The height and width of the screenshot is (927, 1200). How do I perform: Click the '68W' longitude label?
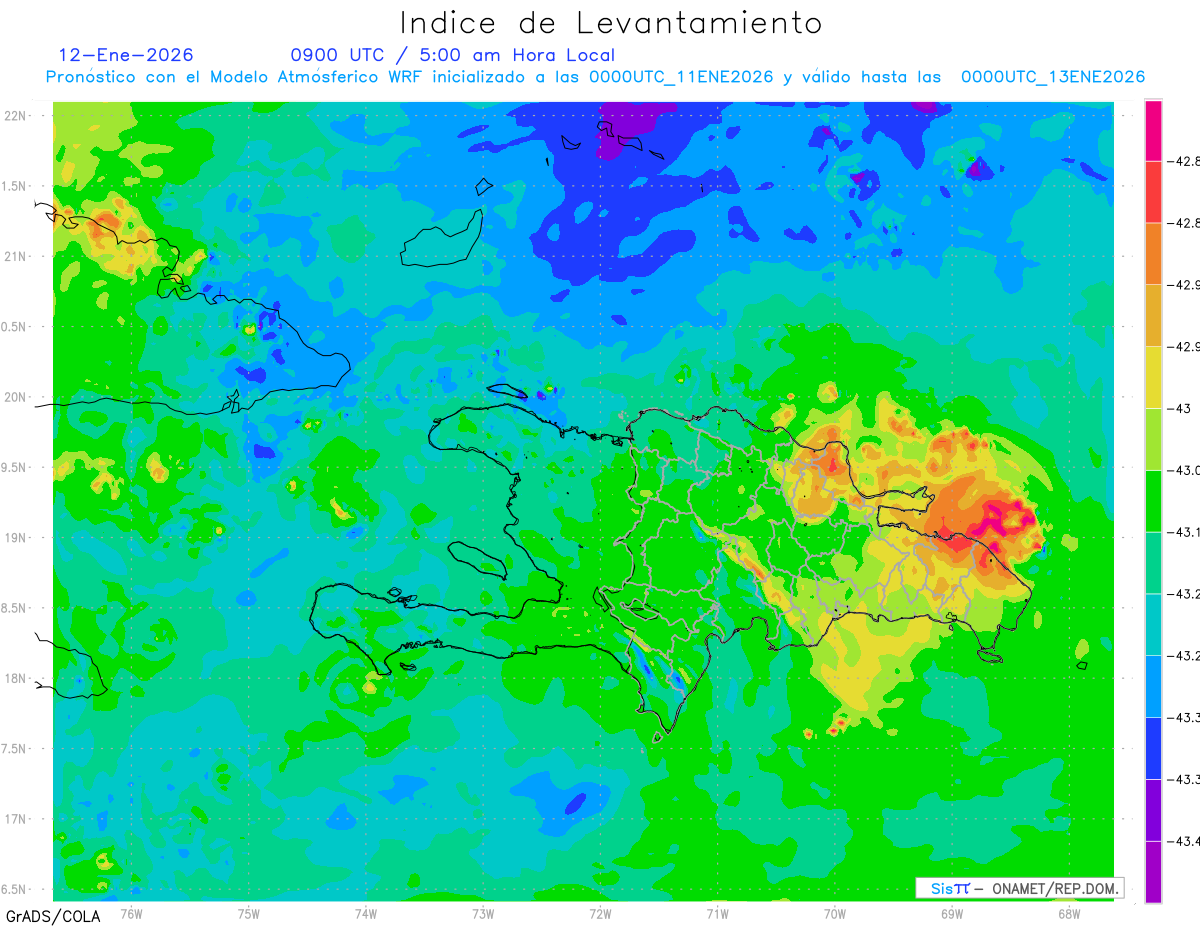[x=1069, y=912]
